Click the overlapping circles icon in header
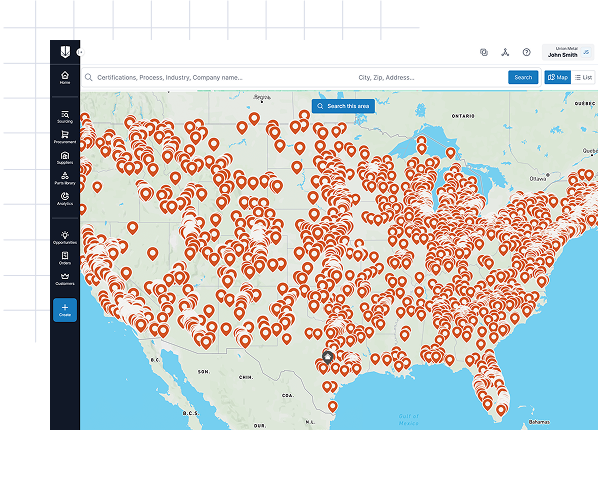598x477 pixels. pyautogui.click(x=484, y=52)
